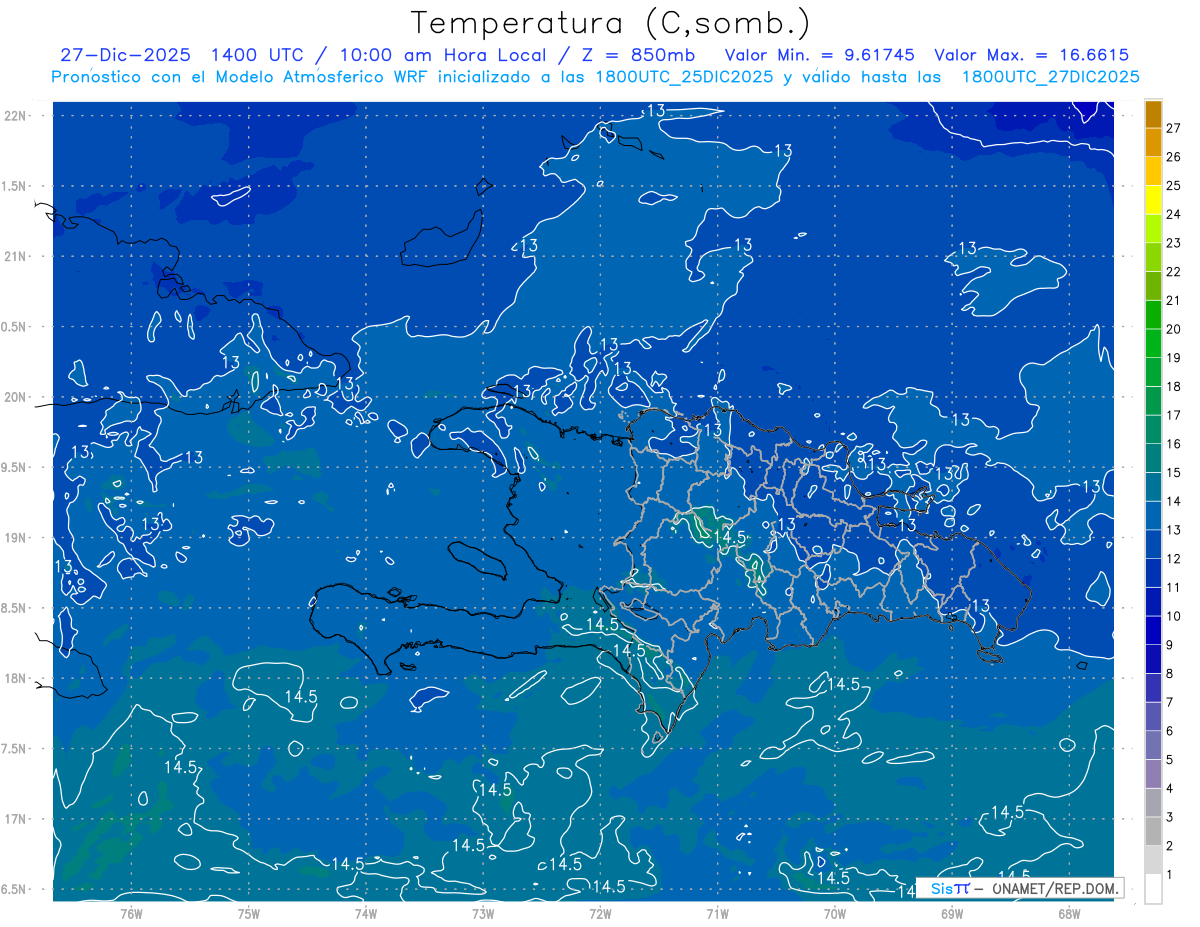Screen dimensions: 1200x927
Task: Click the legend scale number 3
Action: [1170, 817]
